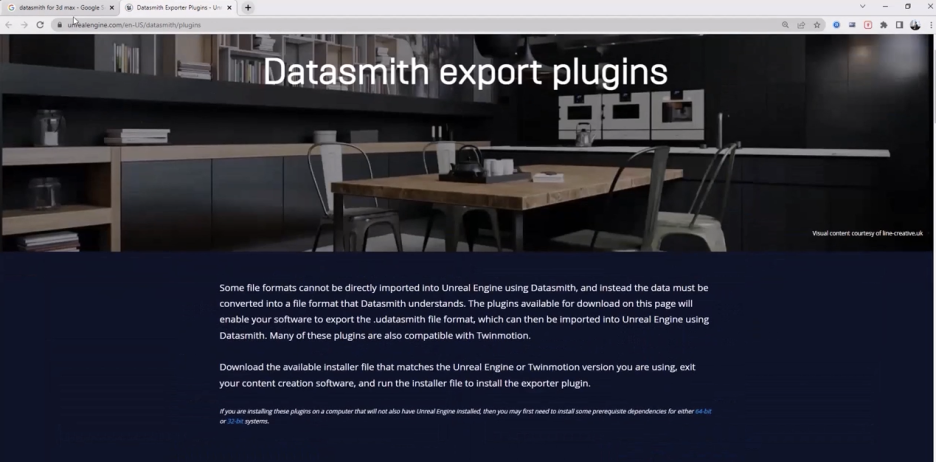Reload the Datasmith plugins page

pos(40,25)
